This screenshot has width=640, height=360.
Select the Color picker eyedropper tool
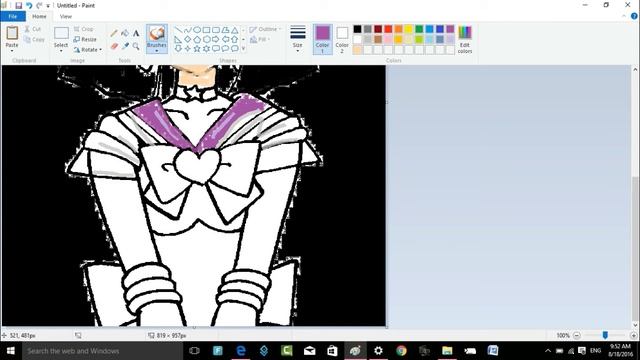125,46
